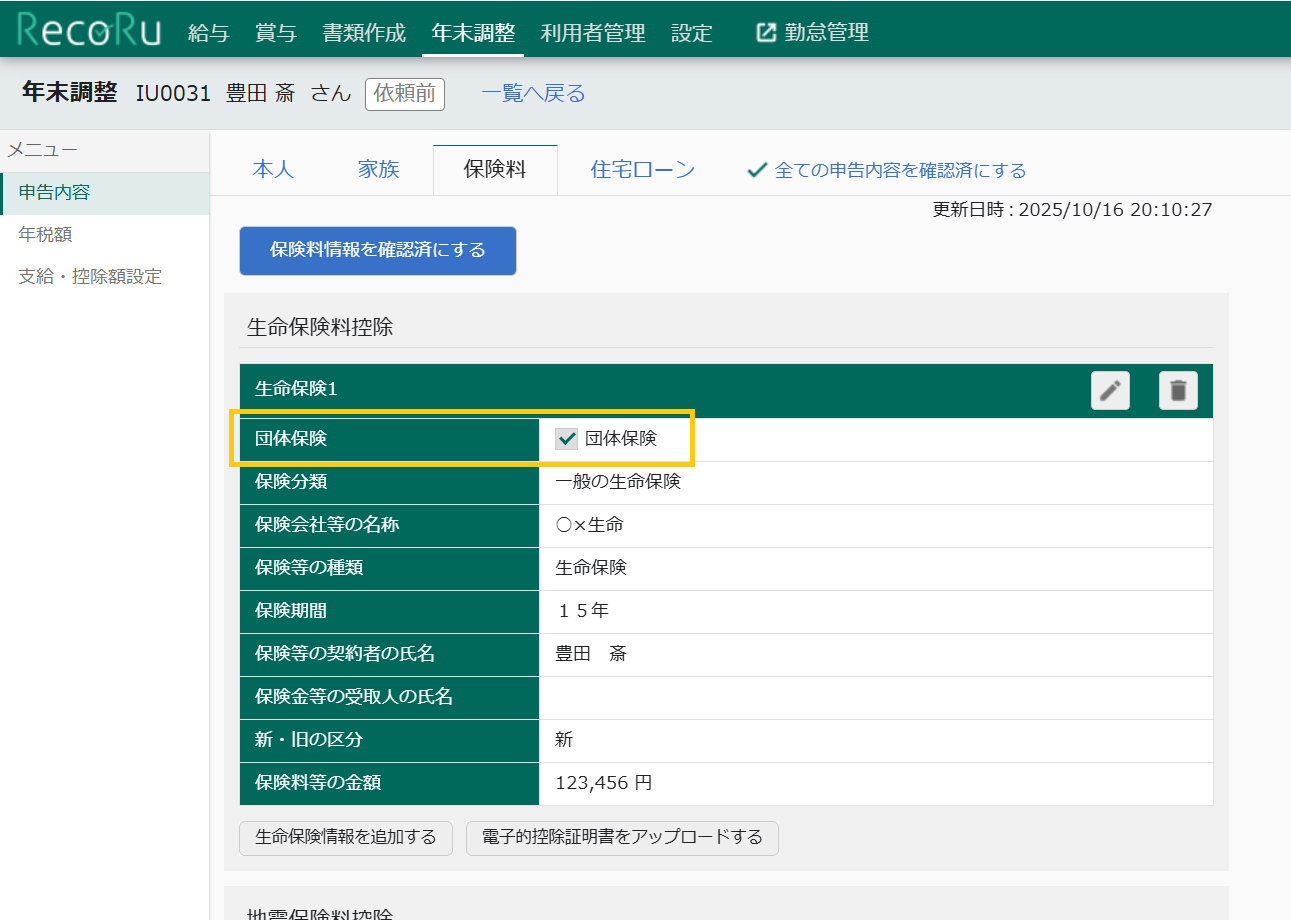Image resolution: width=1291 pixels, height=920 pixels.
Task: Switch to the 本人 tab
Action: tap(273, 169)
